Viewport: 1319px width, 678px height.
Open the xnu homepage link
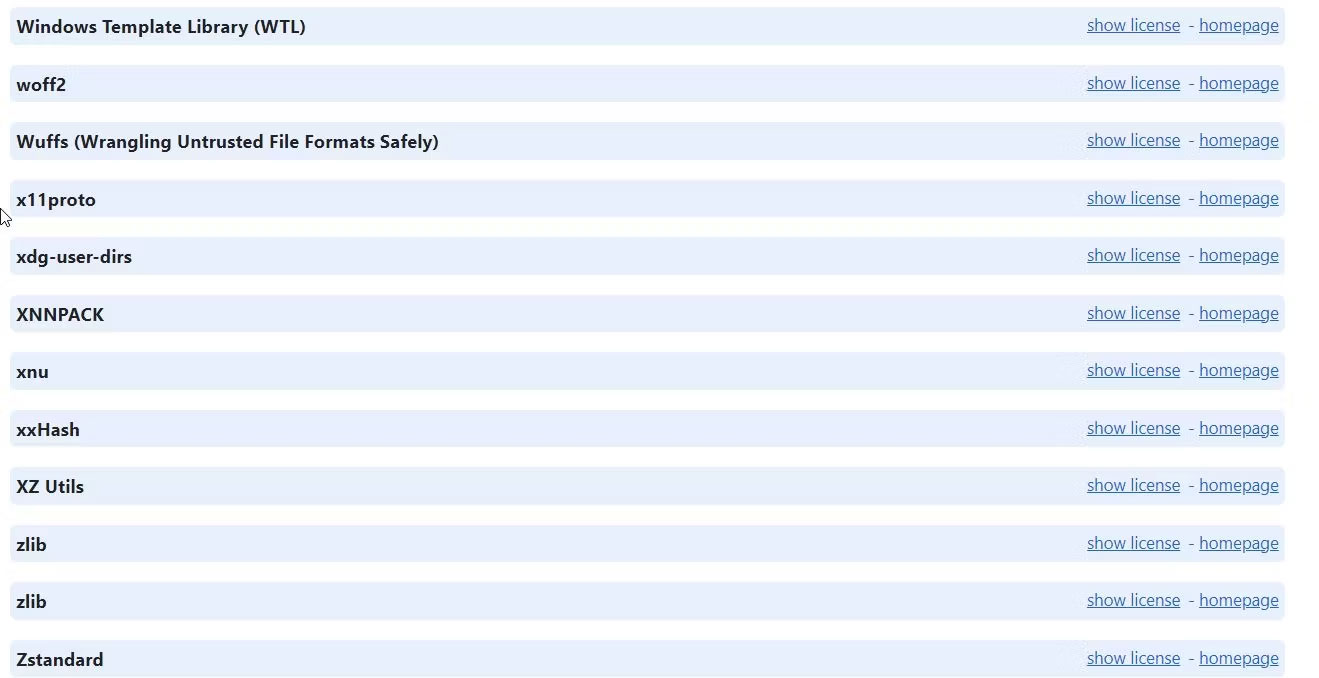[1238, 371]
